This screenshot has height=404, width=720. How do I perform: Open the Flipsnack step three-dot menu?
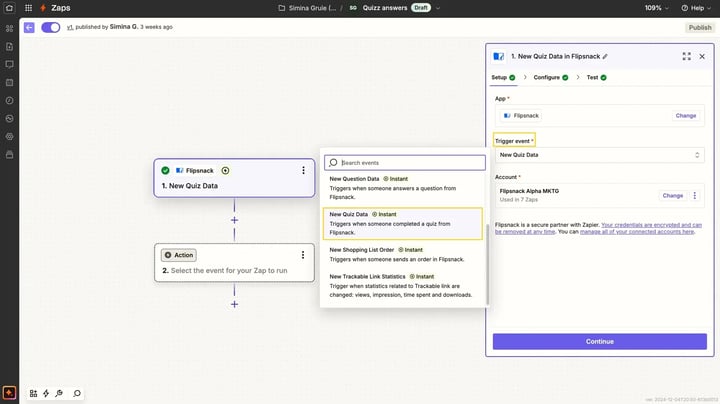click(x=303, y=170)
